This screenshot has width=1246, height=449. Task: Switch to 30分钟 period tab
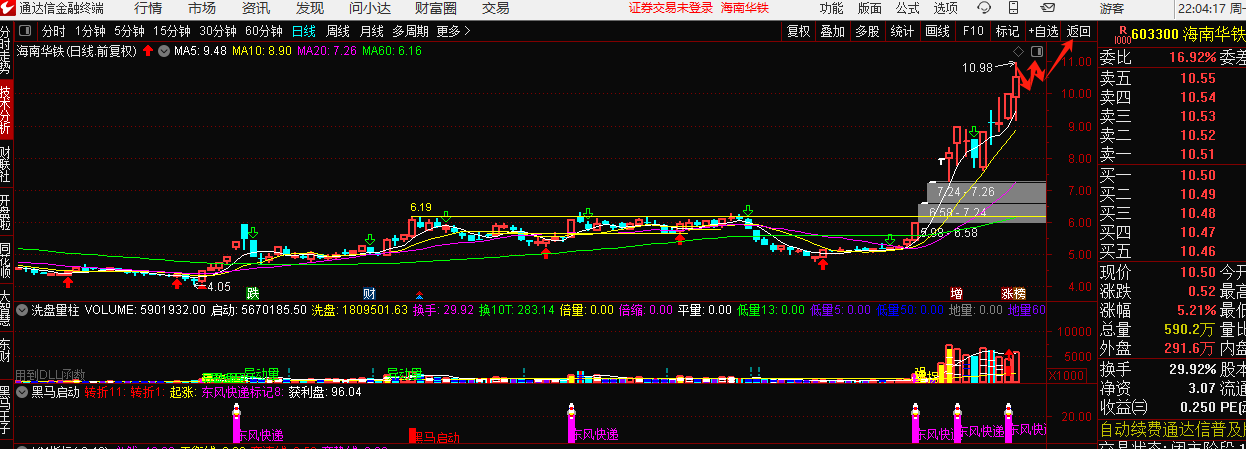(x=218, y=31)
